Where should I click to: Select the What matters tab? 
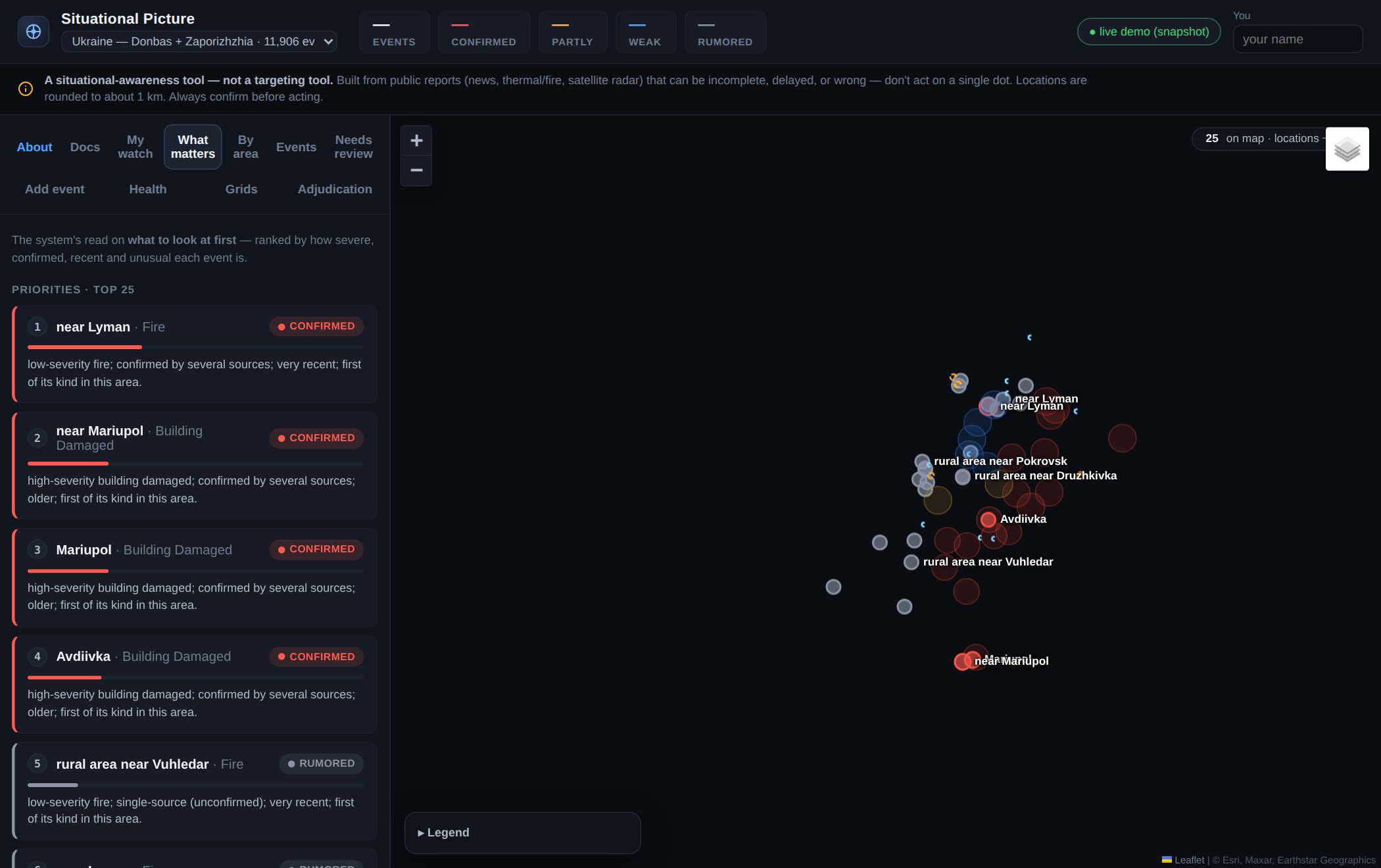pyautogui.click(x=193, y=147)
